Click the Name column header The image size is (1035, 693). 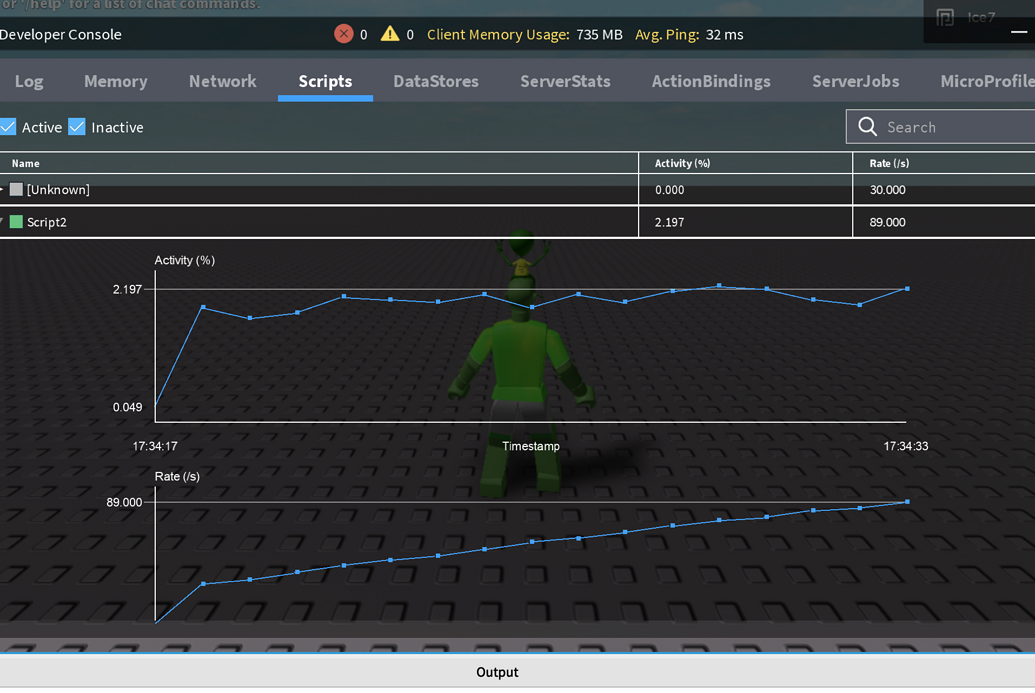click(x=26, y=163)
